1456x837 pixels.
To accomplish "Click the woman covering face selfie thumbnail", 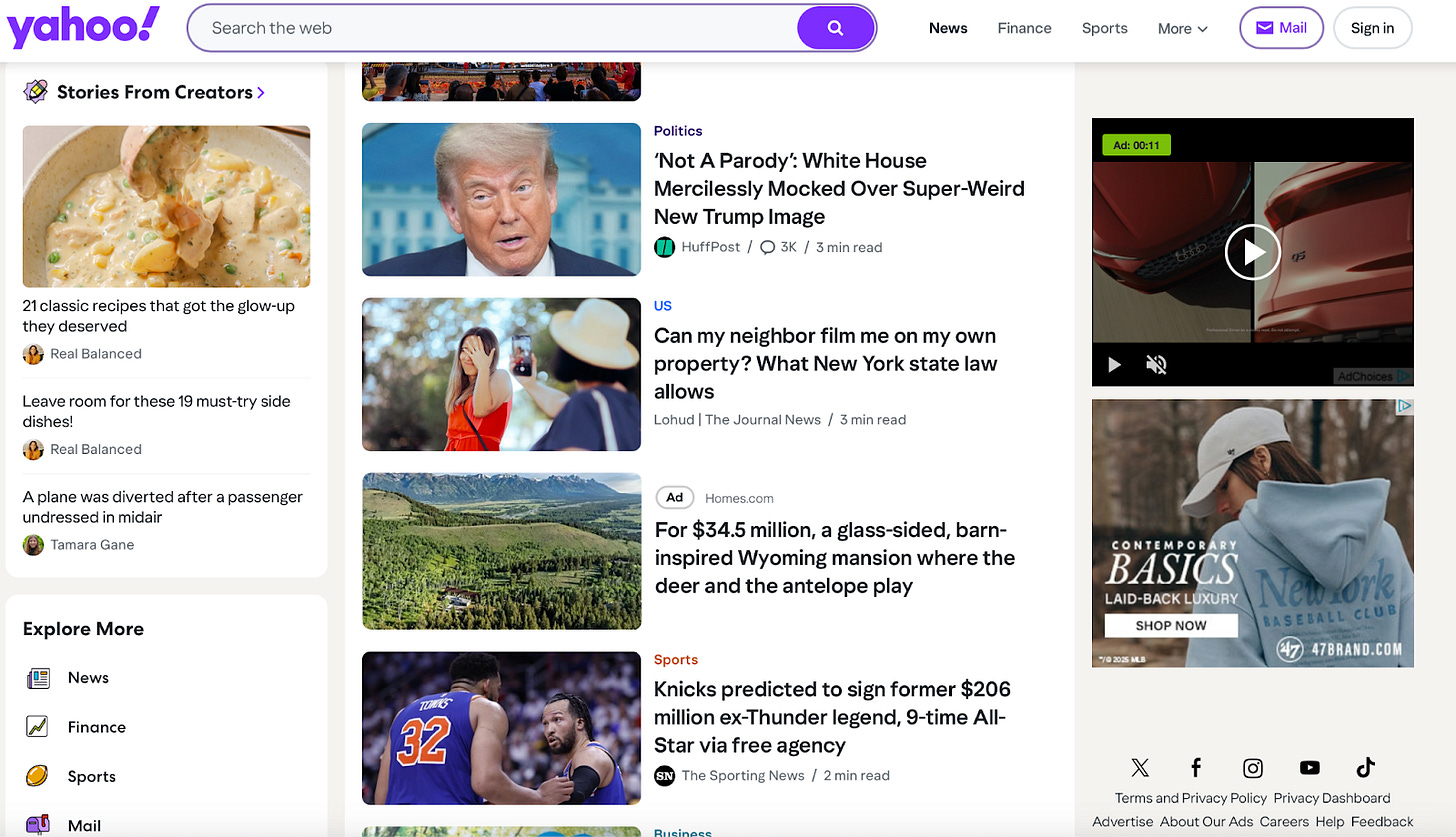I will (x=501, y=374).
